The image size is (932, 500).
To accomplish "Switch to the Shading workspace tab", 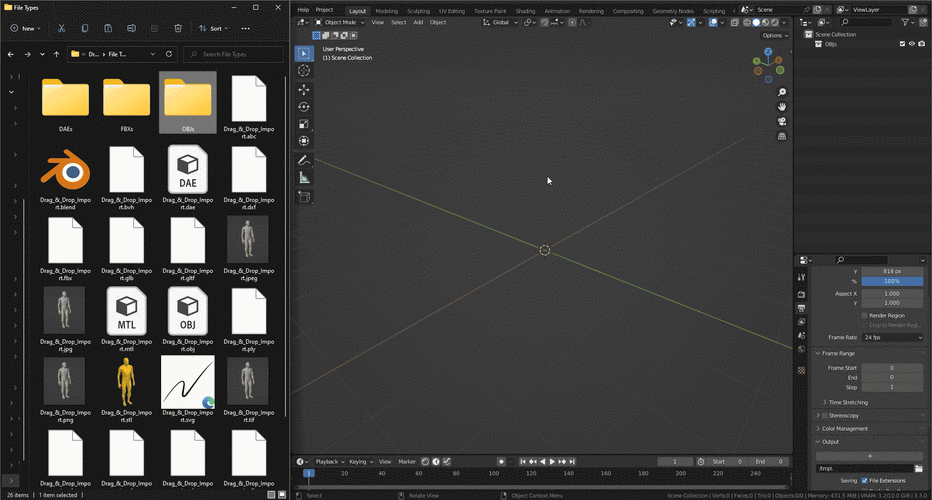I will (525, 11).
